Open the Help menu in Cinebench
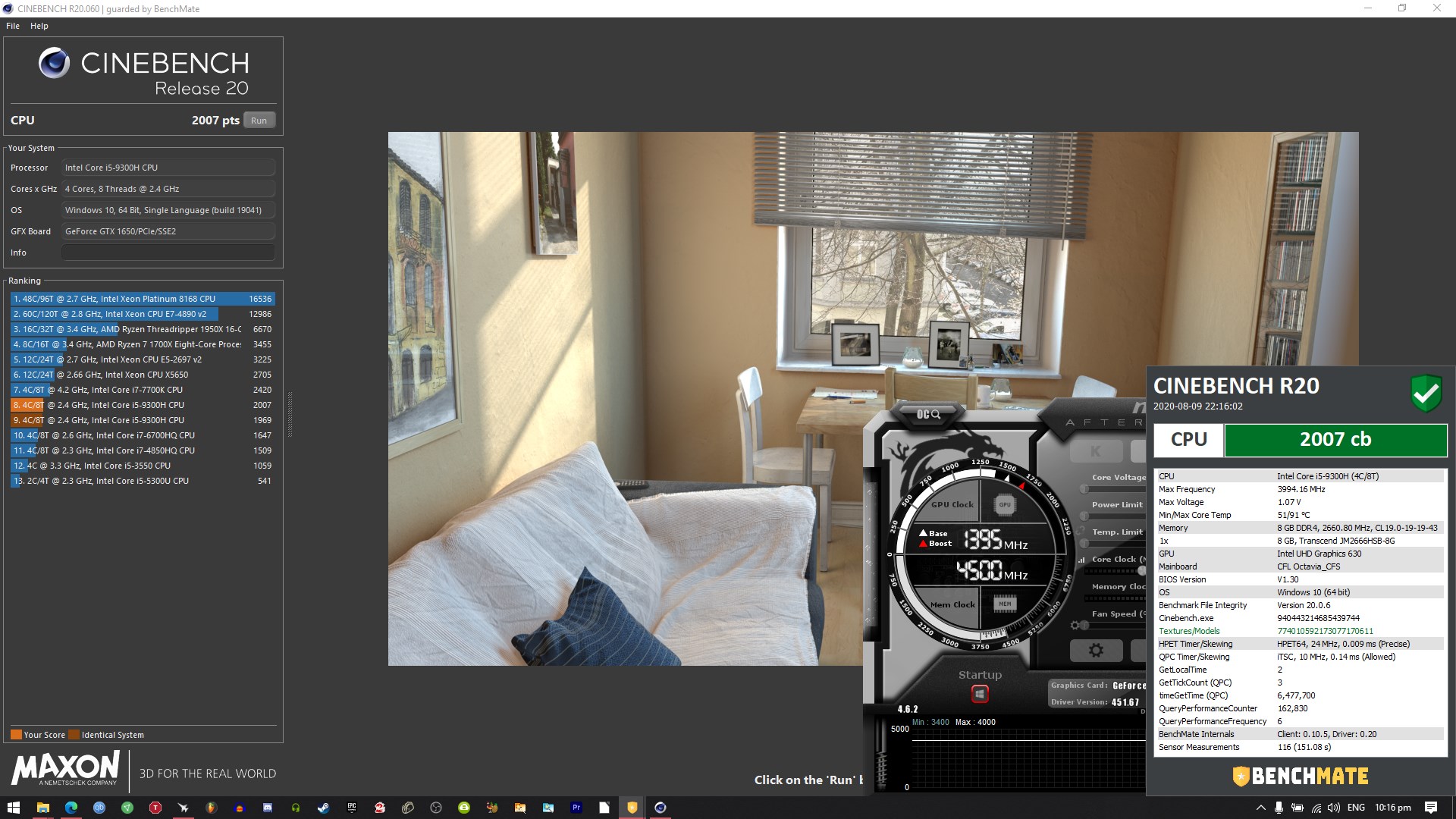This screenshot has height=819, width=1456. (39, 26)
